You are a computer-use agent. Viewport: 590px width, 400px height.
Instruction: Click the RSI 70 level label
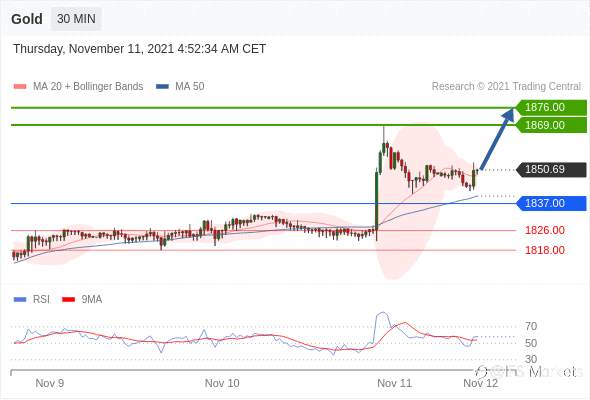coord(531,326)
